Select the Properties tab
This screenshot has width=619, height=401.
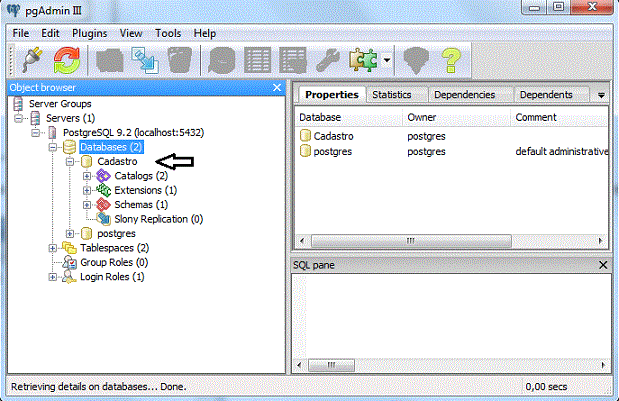(x=332, y=95)
